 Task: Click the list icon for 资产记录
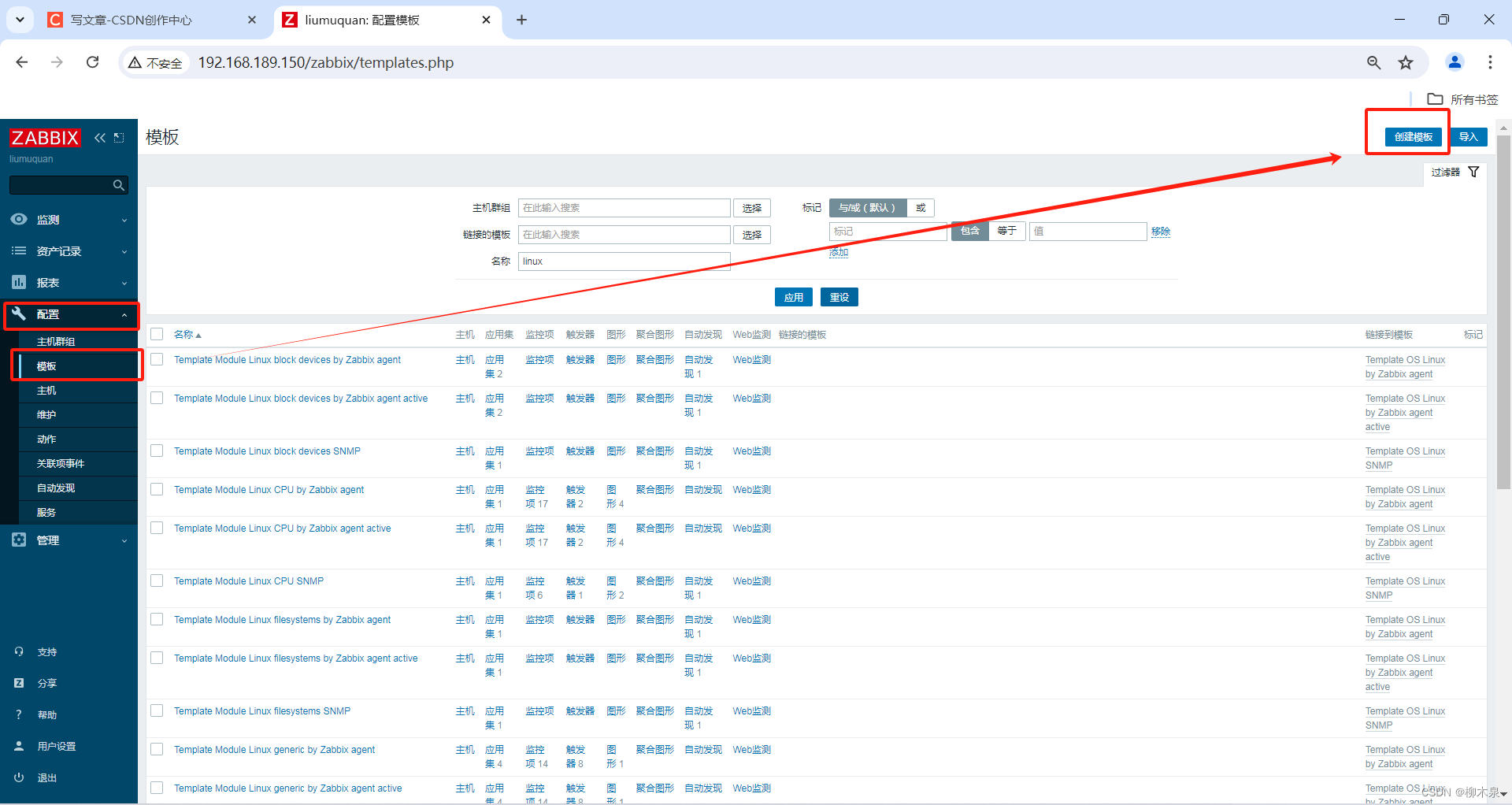[19, 250]
